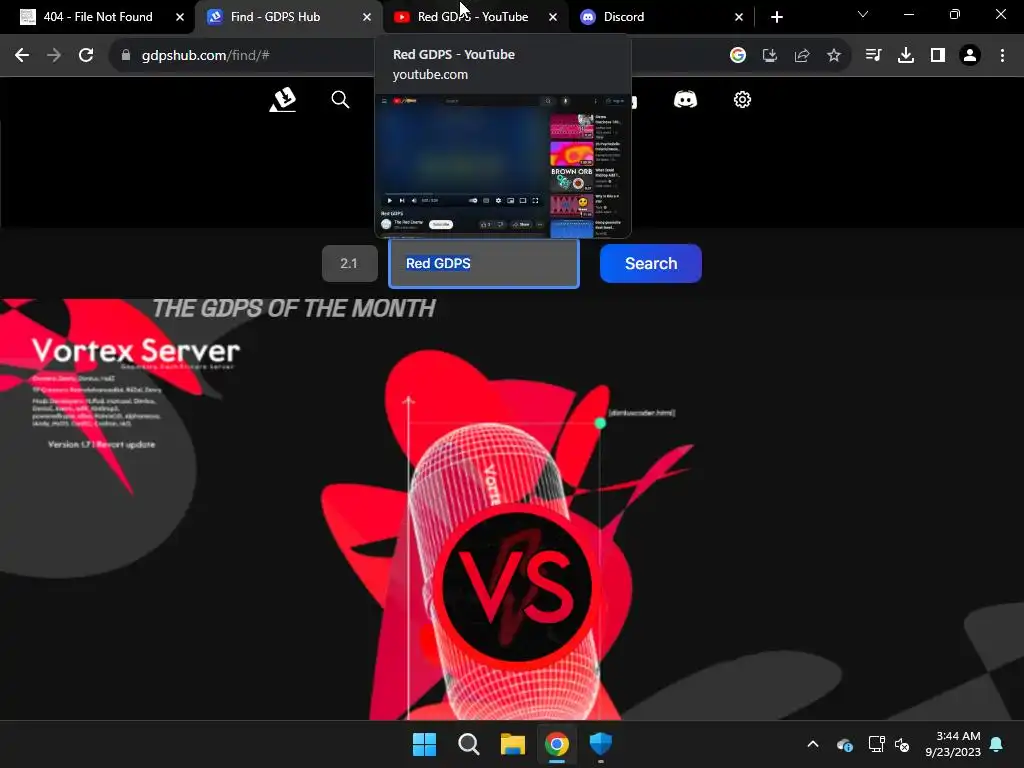The height and width of the screenshot is (768, 1024).
Task: Go back with the browser back arrow
Action: coord(22,56)
